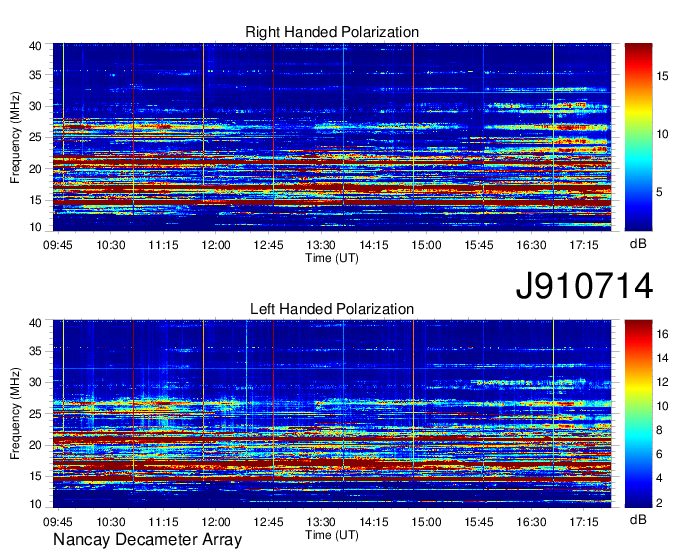This screenshot has width=680, height=552.
Task: Click the 16 dB value on Left Handed color scale
Action: click(x=662, y=334)
